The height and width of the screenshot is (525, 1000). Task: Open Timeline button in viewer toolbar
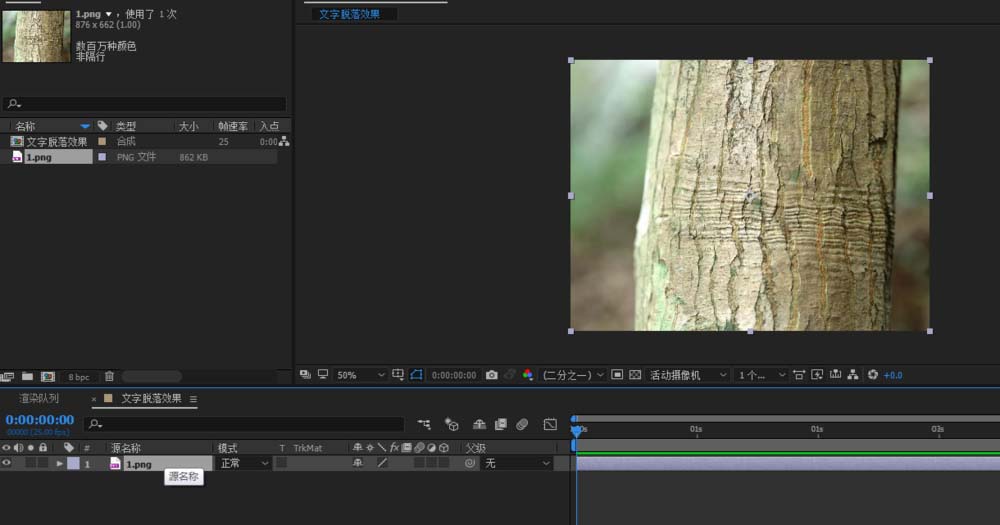pos(835,374)
